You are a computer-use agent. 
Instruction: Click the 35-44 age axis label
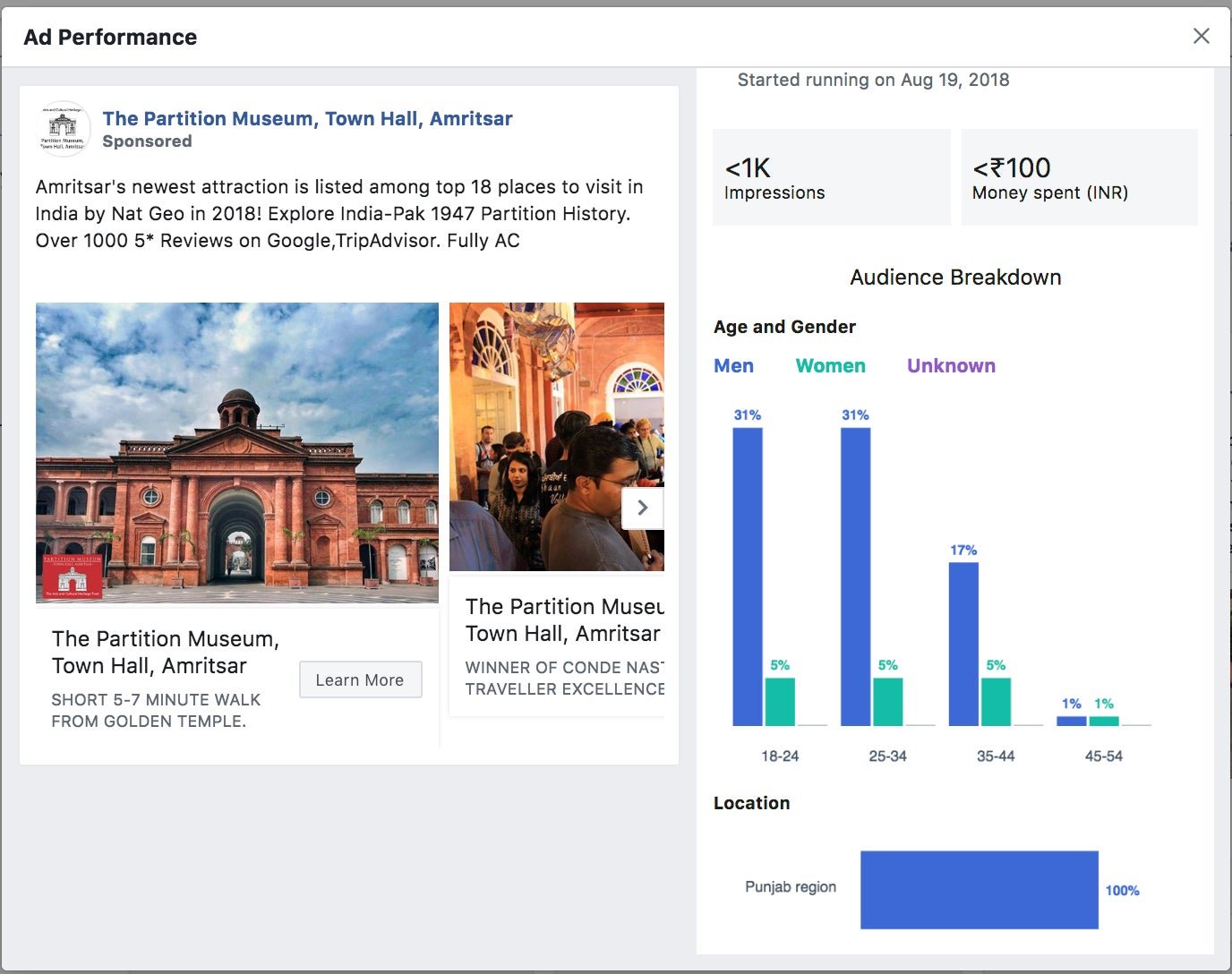[996, 756]
